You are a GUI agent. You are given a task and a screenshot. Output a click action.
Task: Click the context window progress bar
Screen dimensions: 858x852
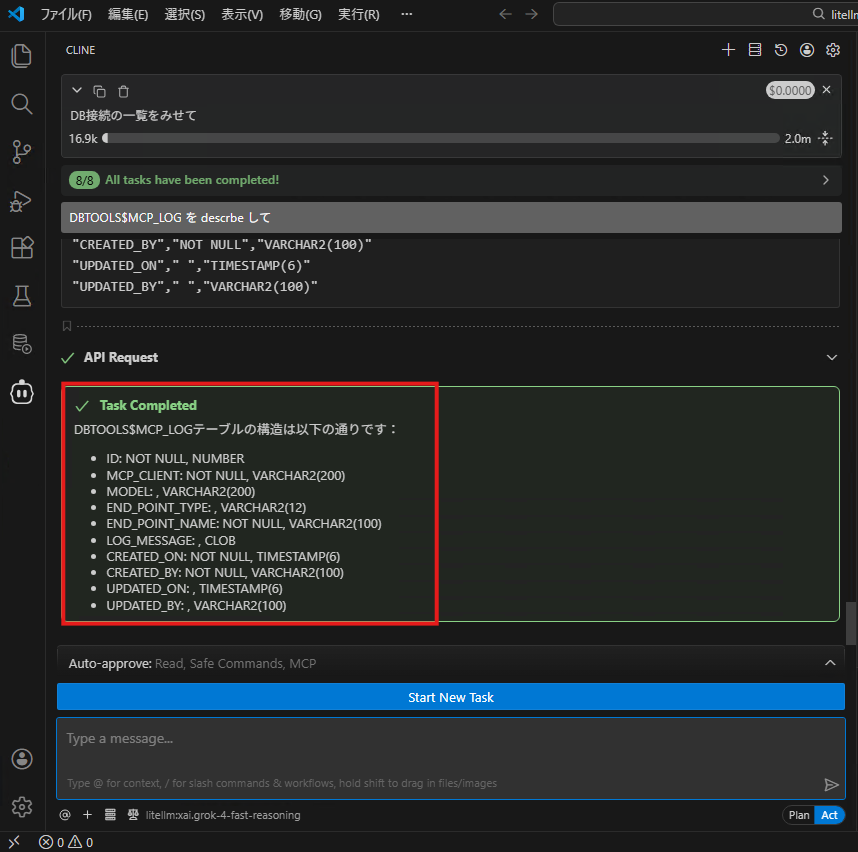point(440,138)
